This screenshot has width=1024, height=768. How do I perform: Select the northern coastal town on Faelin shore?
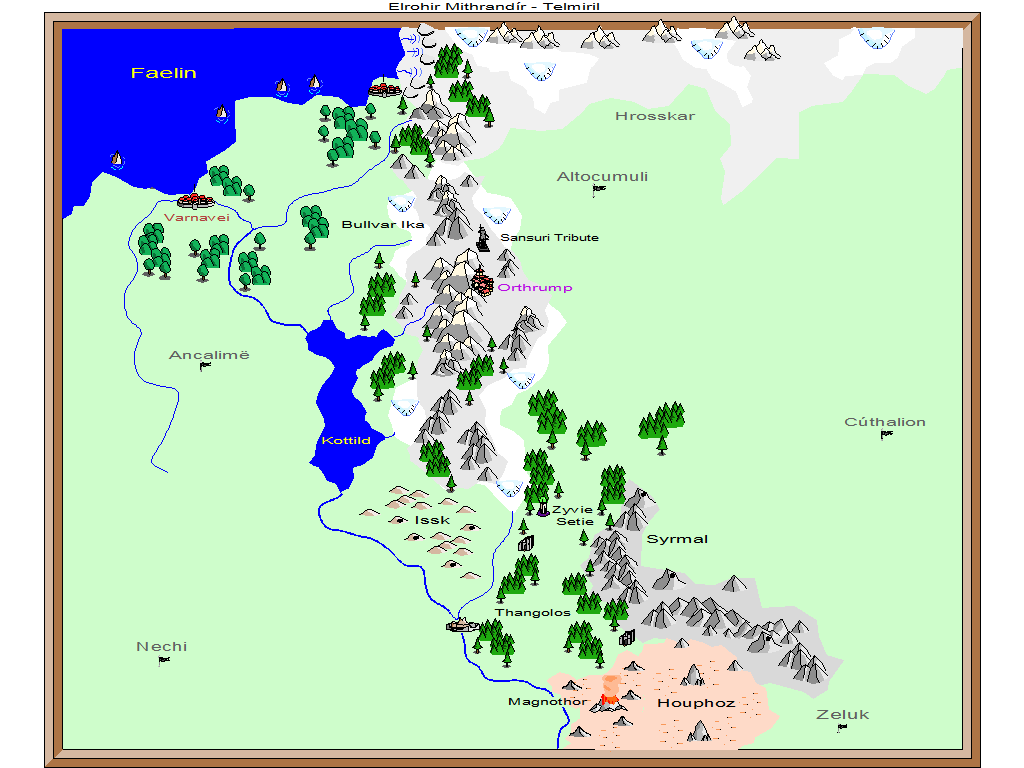(x=385, y=88)
